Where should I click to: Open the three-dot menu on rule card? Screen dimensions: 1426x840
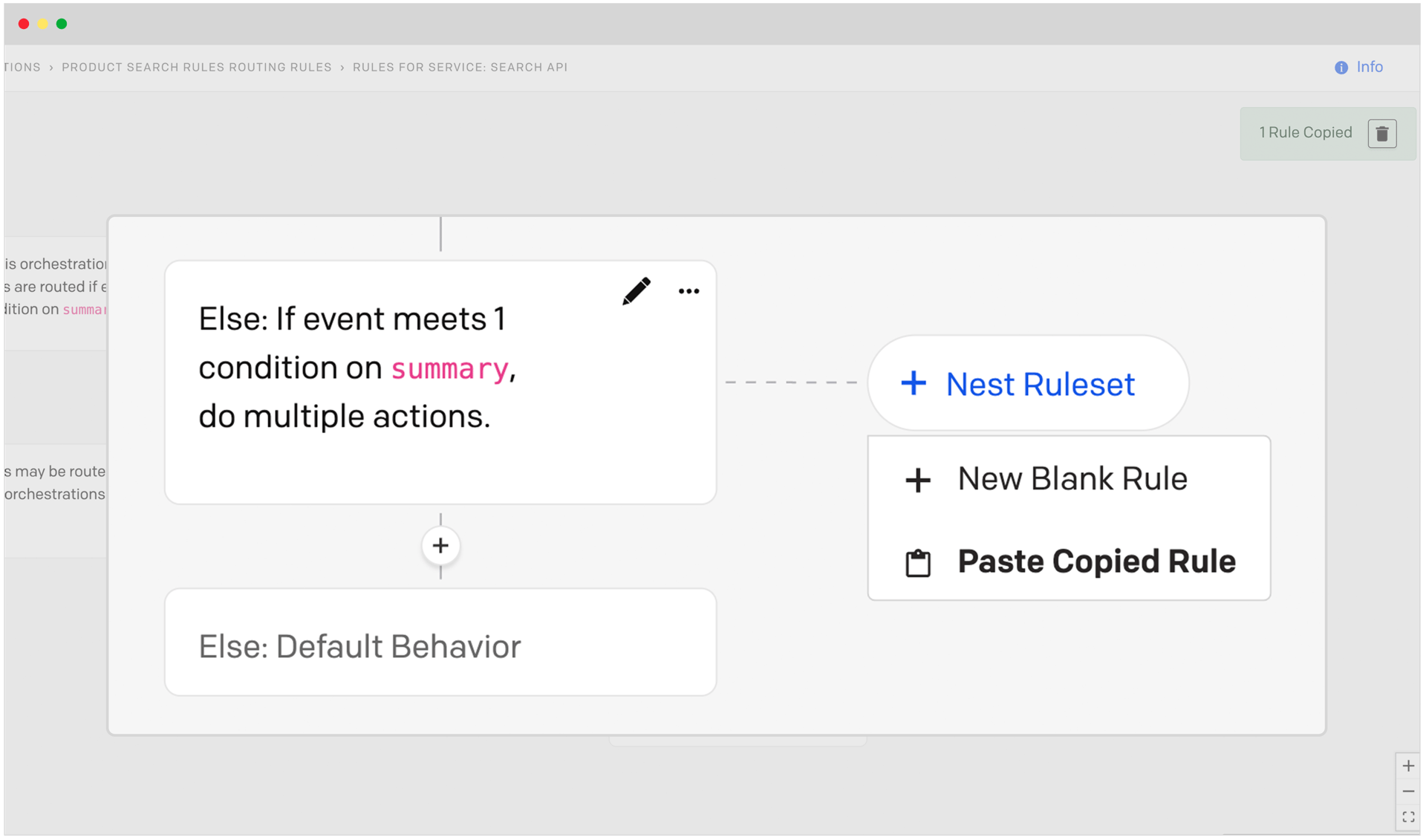click(688, 291)
